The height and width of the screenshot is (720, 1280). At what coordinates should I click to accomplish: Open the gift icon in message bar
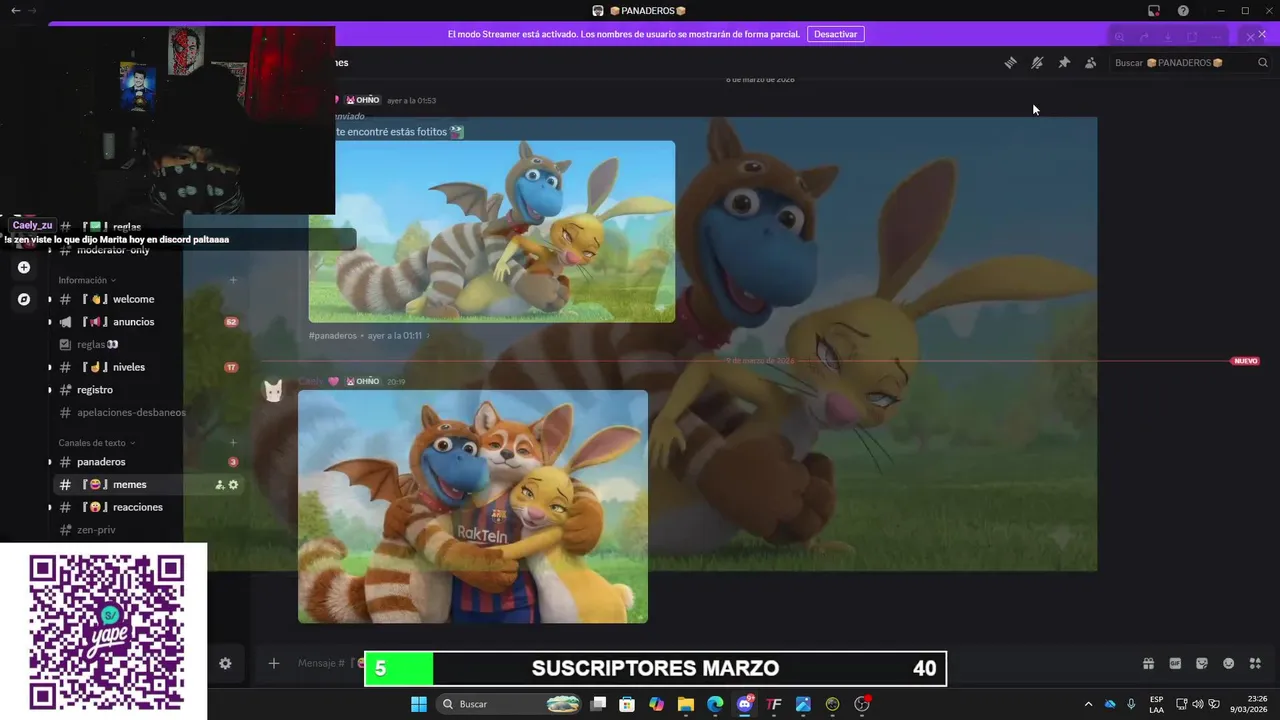tap(1149, 663)
